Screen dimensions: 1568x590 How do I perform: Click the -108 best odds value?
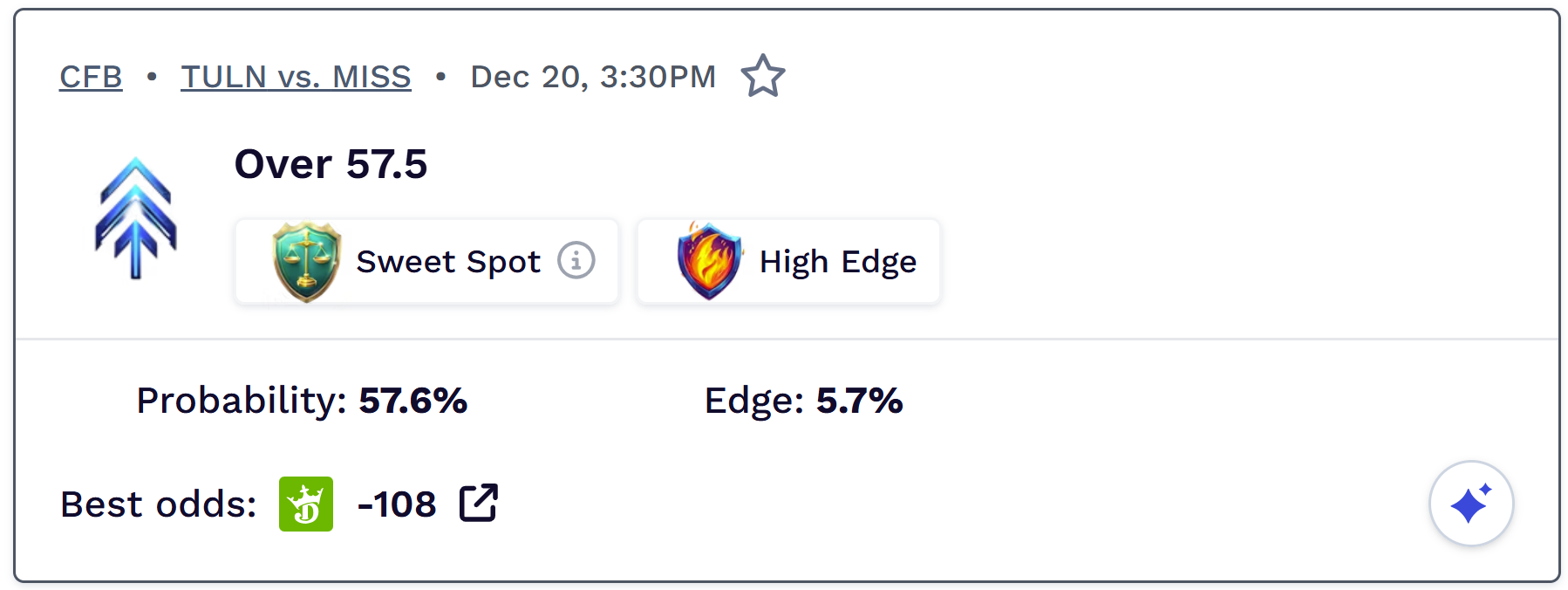click(397, 504)
